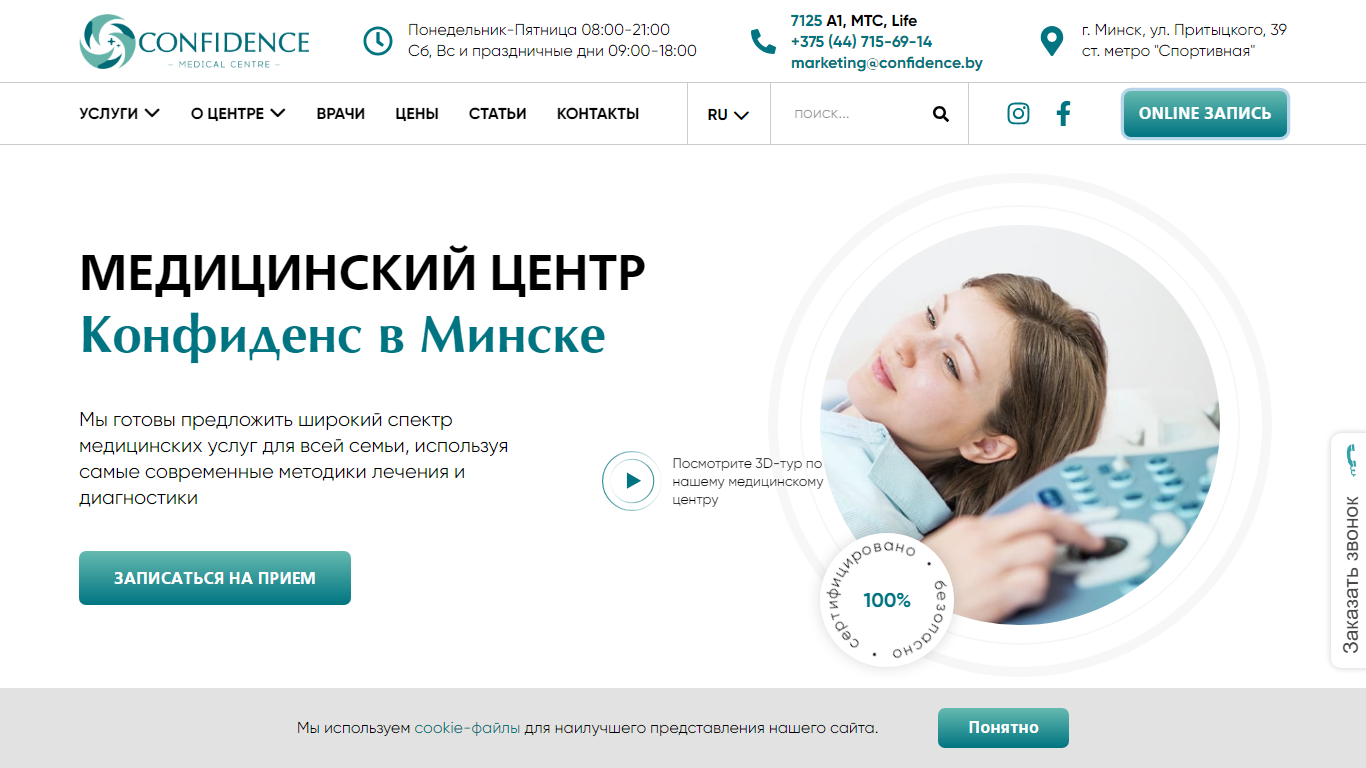This screenshot has width=1366, height=768.
Task: Click the ЗАПИСАТЬСЯ НА ПРИЕМ button
Action: (215, 578)
